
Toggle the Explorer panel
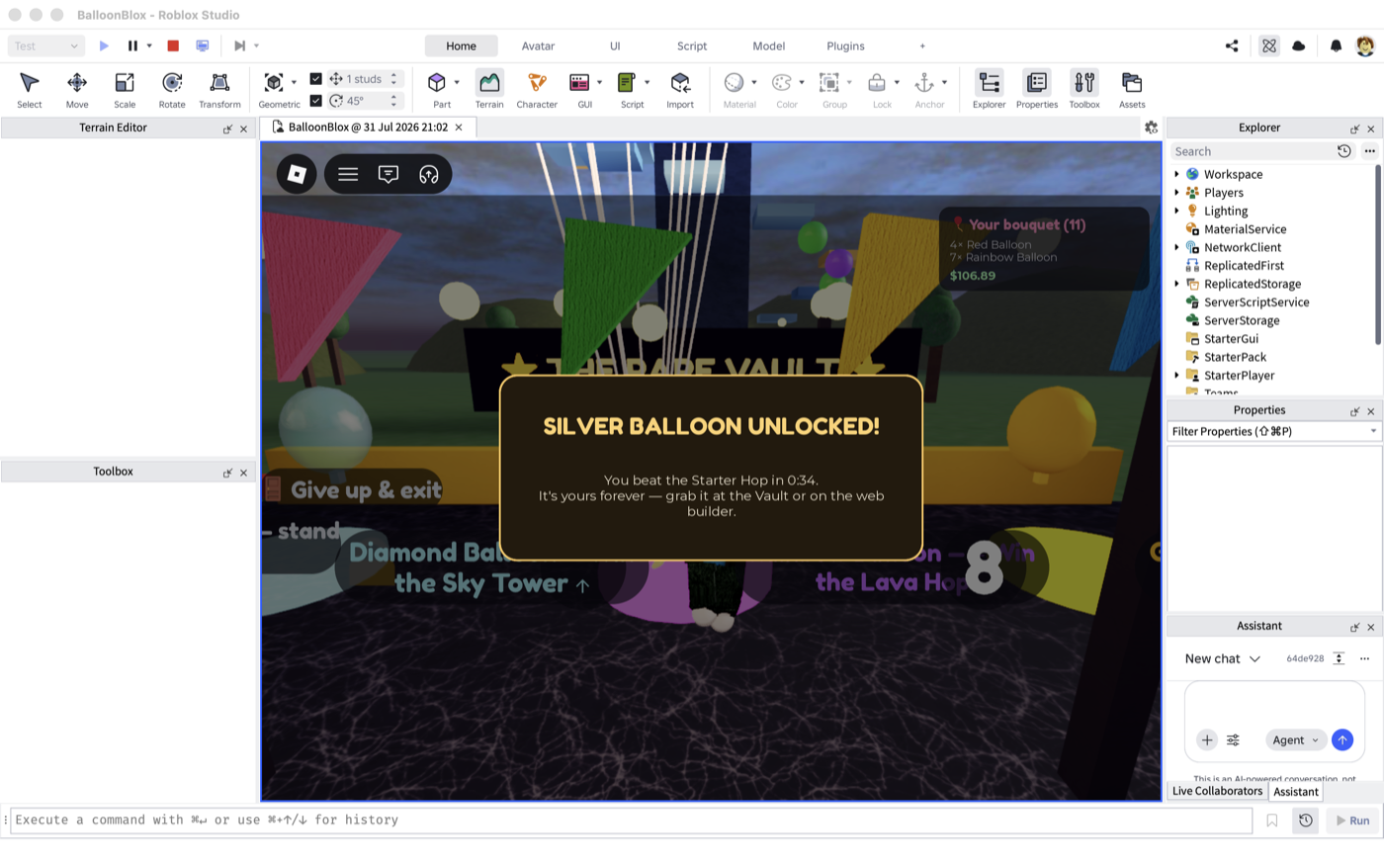[989, 89]
